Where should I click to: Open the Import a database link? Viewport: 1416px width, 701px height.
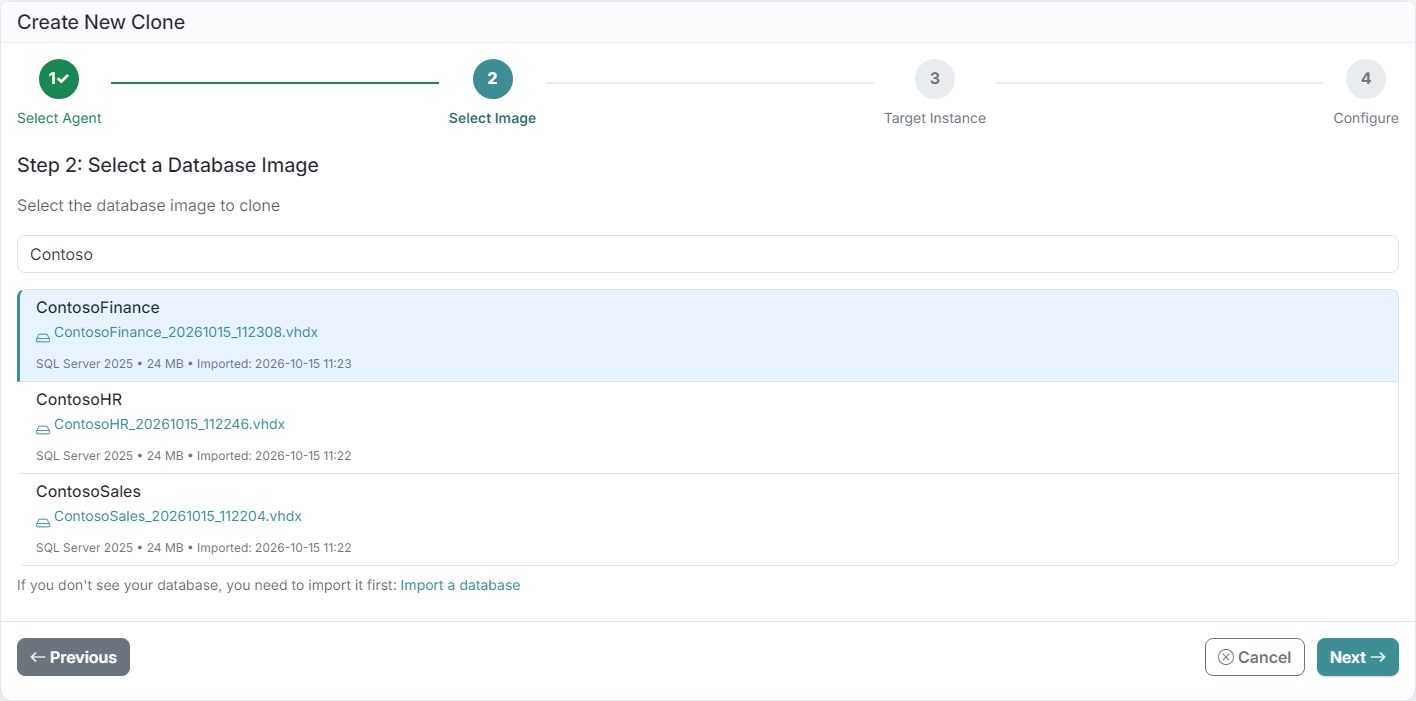point(460,585)
